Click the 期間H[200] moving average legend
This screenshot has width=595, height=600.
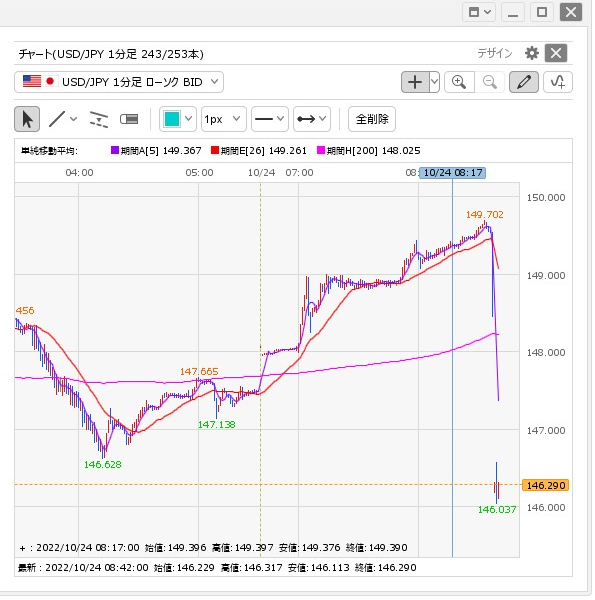coord(369,151)
